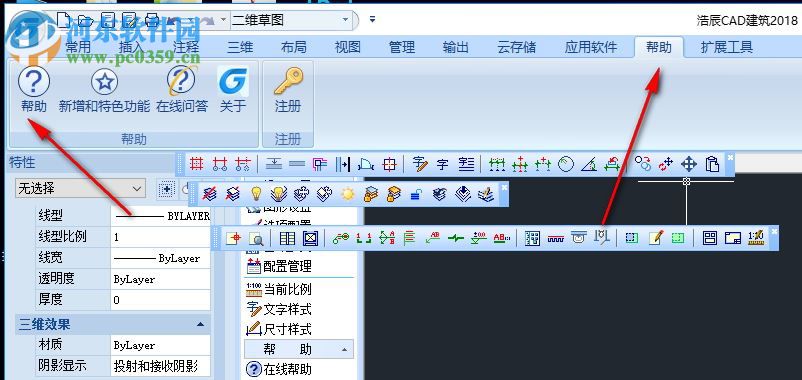Click the open folder icon in quick access
This screenshot has height=380, width=802.
click(x=85, y=20)
